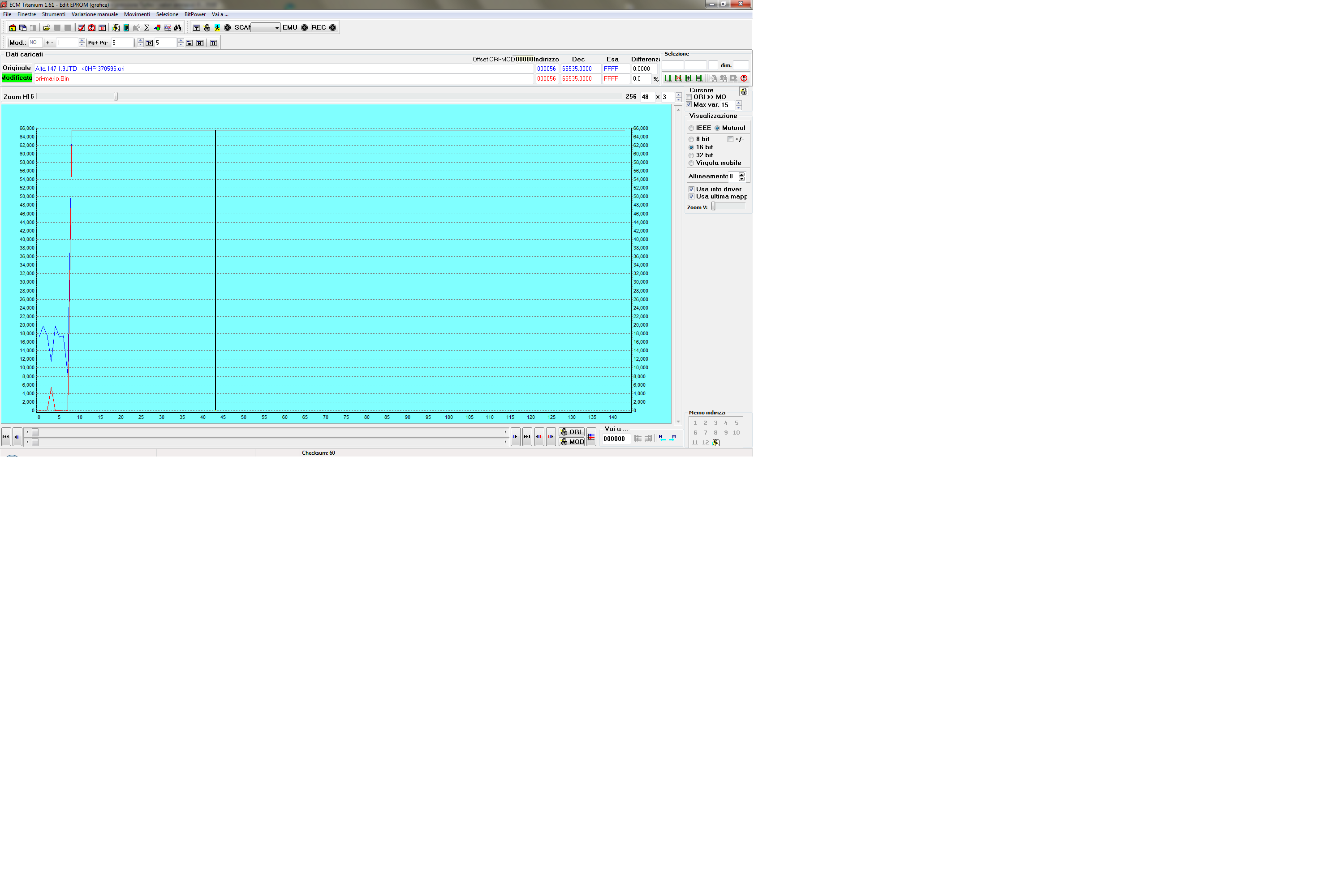Click the Zoom H slider handle
The height and width of the screenshot is (896, 1344).
click(x=116, y=97)
